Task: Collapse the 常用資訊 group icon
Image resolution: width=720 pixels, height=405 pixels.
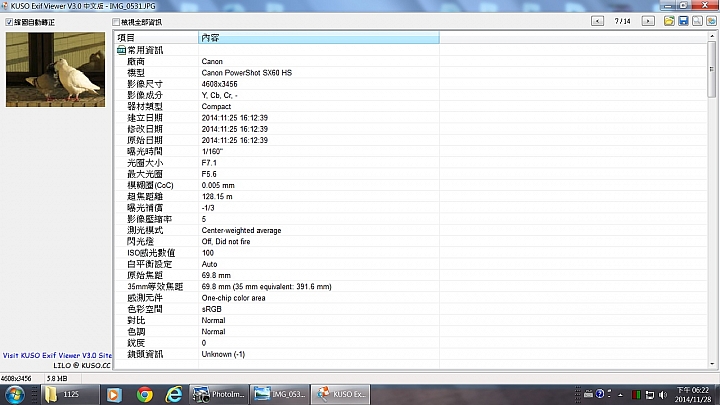Action: [121, 50]
